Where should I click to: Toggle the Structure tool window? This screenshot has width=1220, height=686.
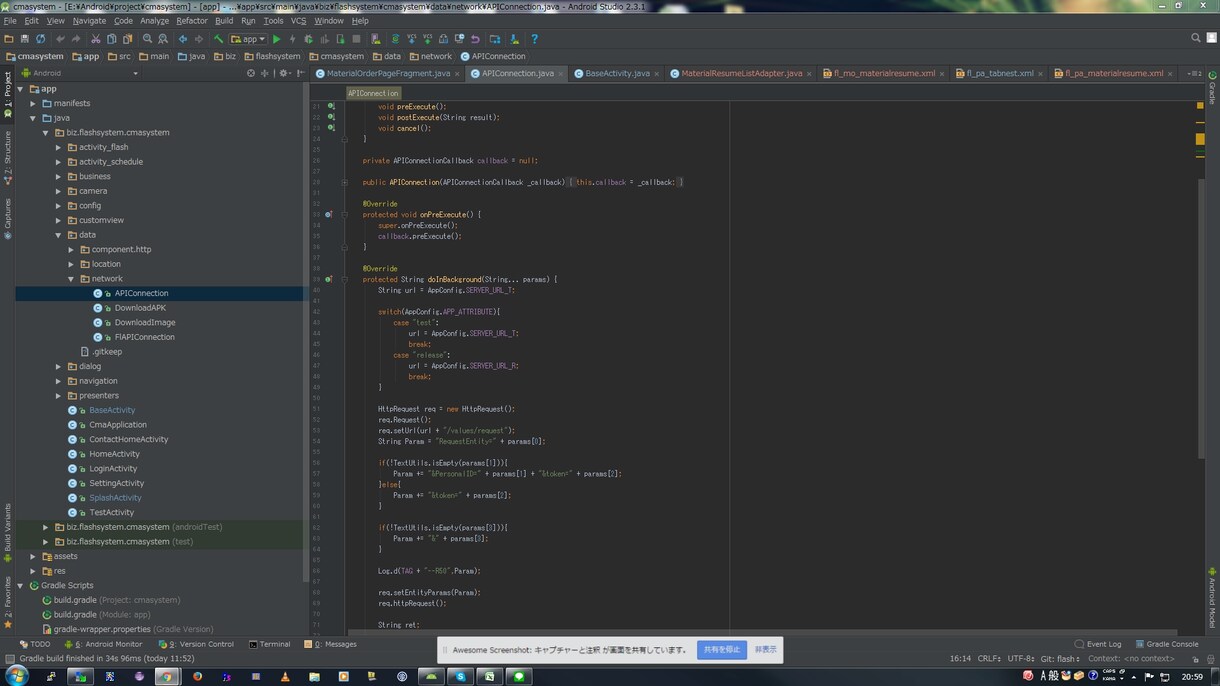(7, 156)
